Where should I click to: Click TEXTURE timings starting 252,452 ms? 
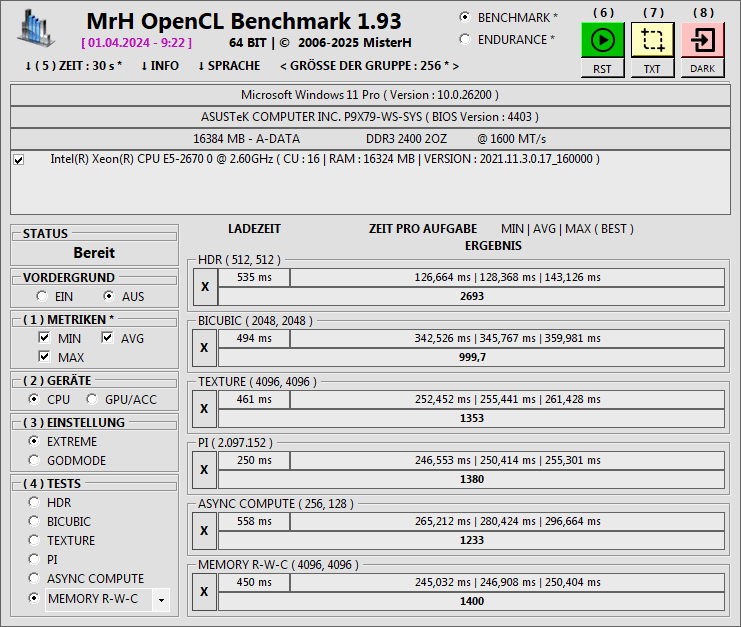(x=508, y=399)
